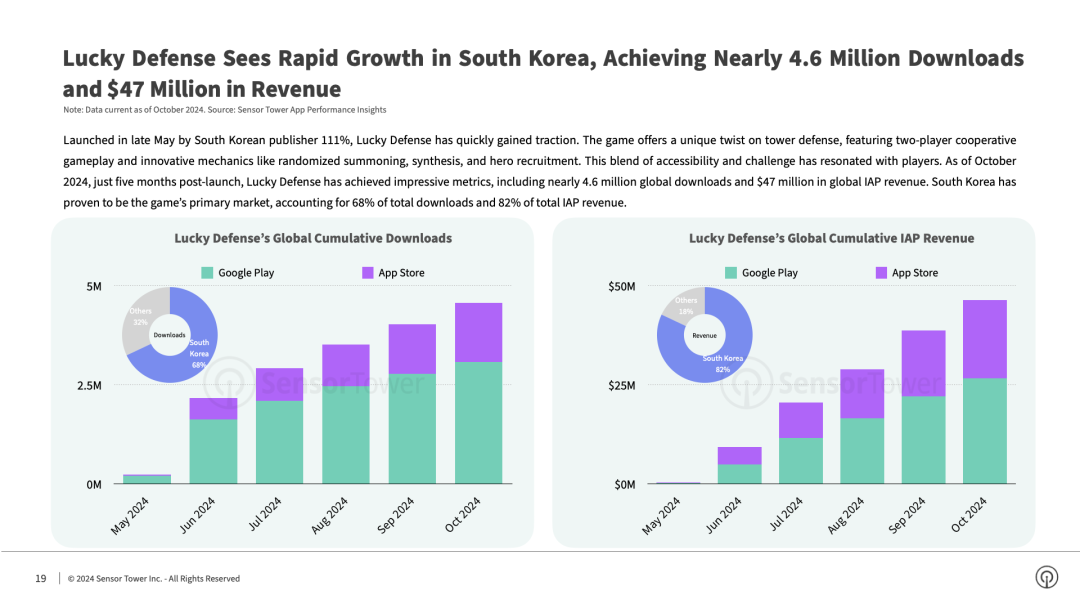The image size is (1080, 608).
Task: Click Others 18% segment in Revenue donut
Action: (x=686, y=306)
